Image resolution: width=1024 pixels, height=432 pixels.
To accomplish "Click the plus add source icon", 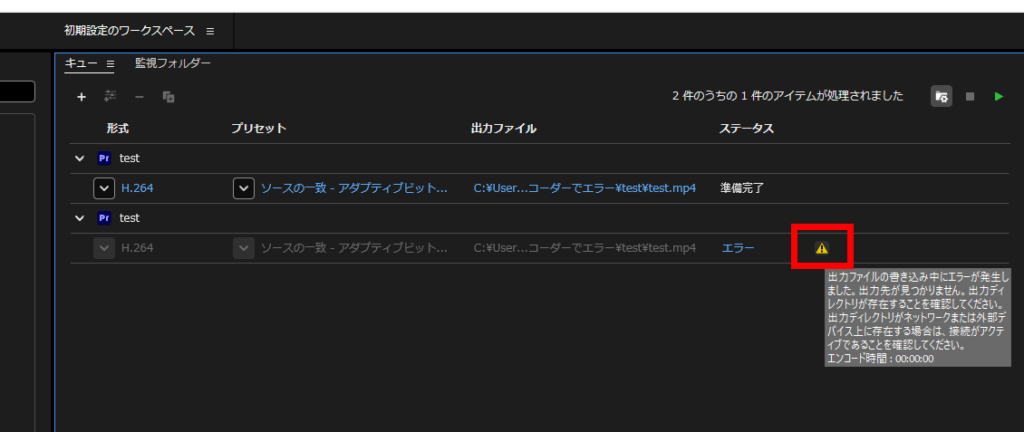I will pos(82,97).
